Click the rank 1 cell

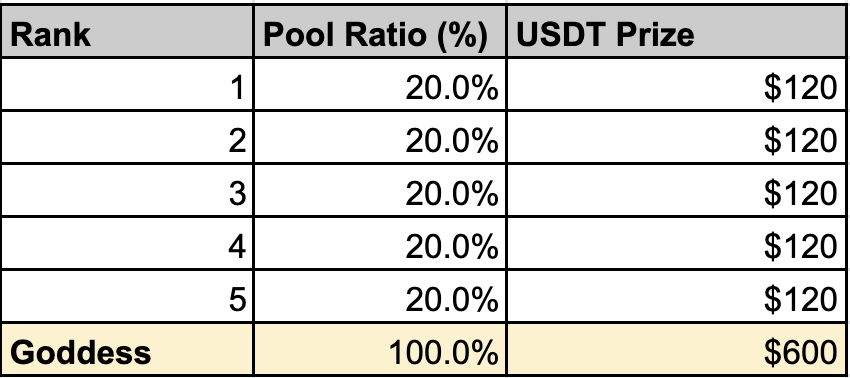[x=127, y=84]
